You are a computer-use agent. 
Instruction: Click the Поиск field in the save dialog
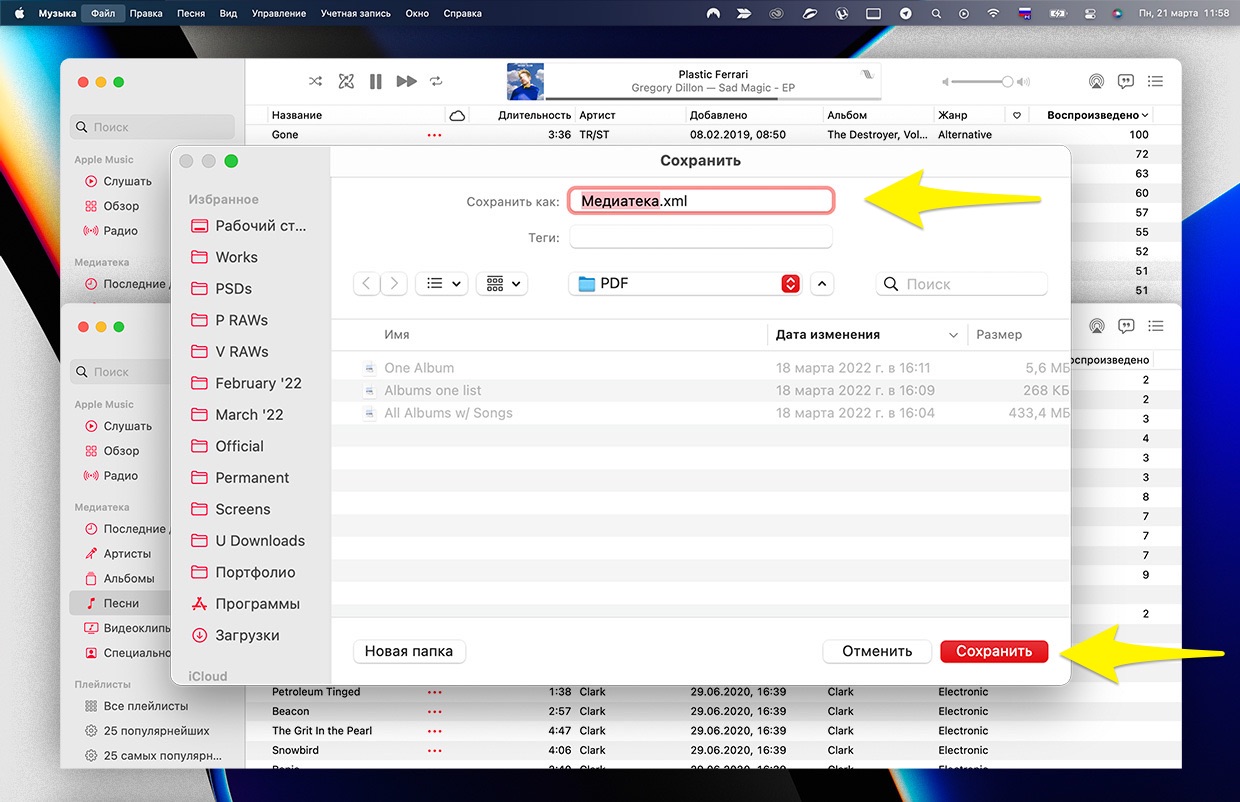pyautogui.click(x=962, y=284)
